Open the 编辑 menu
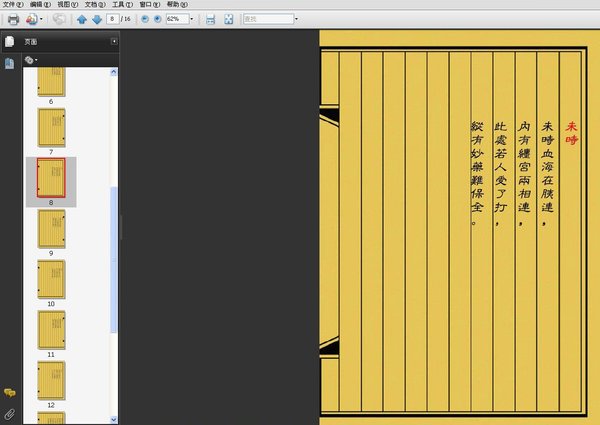This screenshot has width=600, height=425. click(x=40, y=4)
